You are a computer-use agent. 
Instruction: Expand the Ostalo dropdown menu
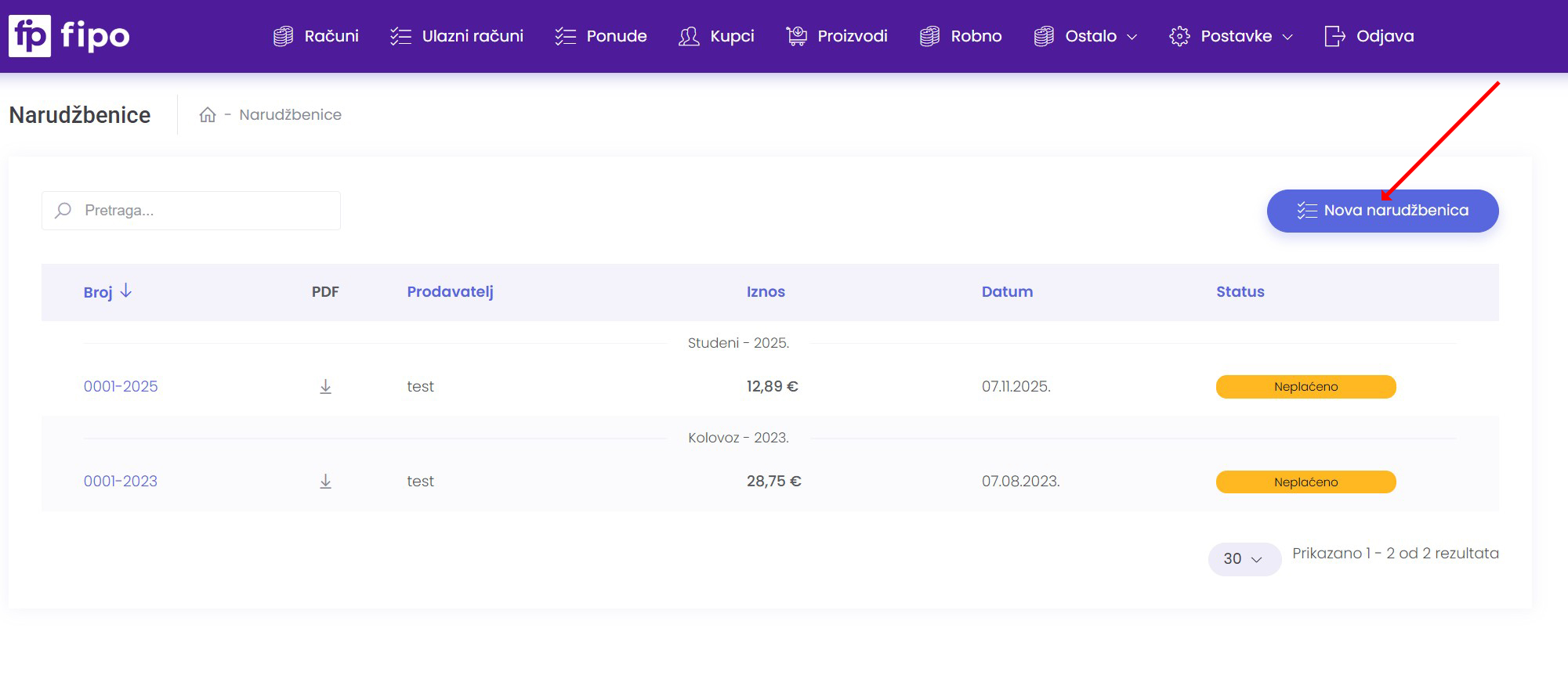click(1086, 36)
